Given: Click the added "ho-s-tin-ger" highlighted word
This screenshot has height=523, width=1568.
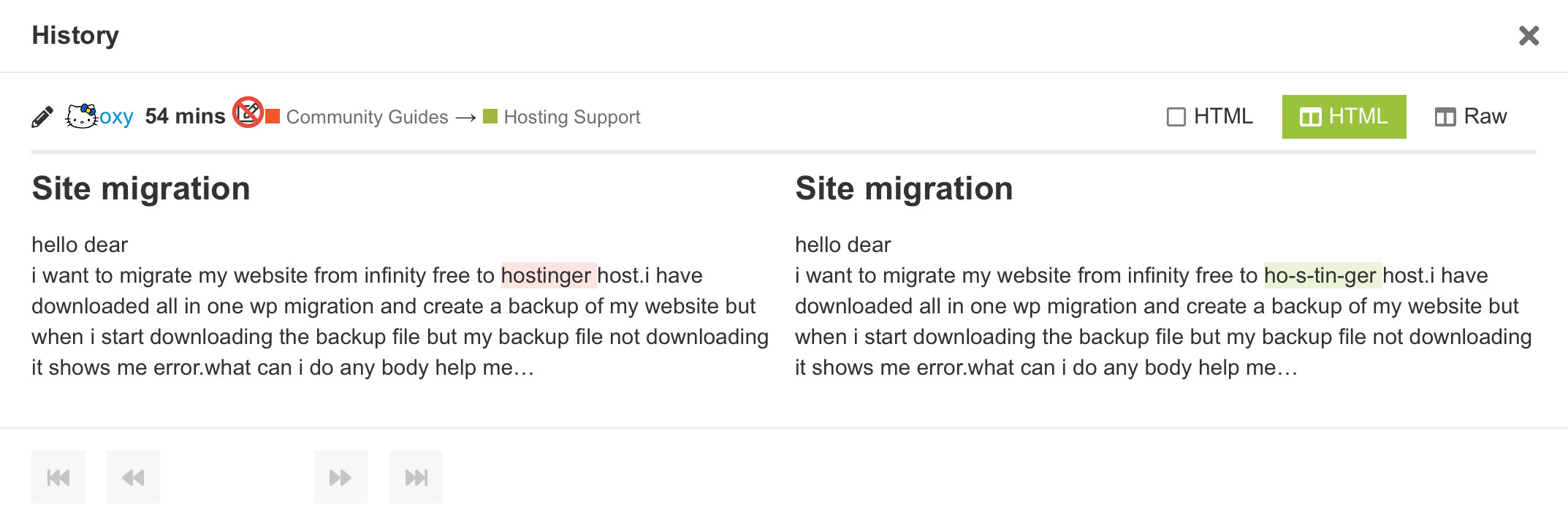Looking at the screenshot, I should click(x=1320, y=275).
